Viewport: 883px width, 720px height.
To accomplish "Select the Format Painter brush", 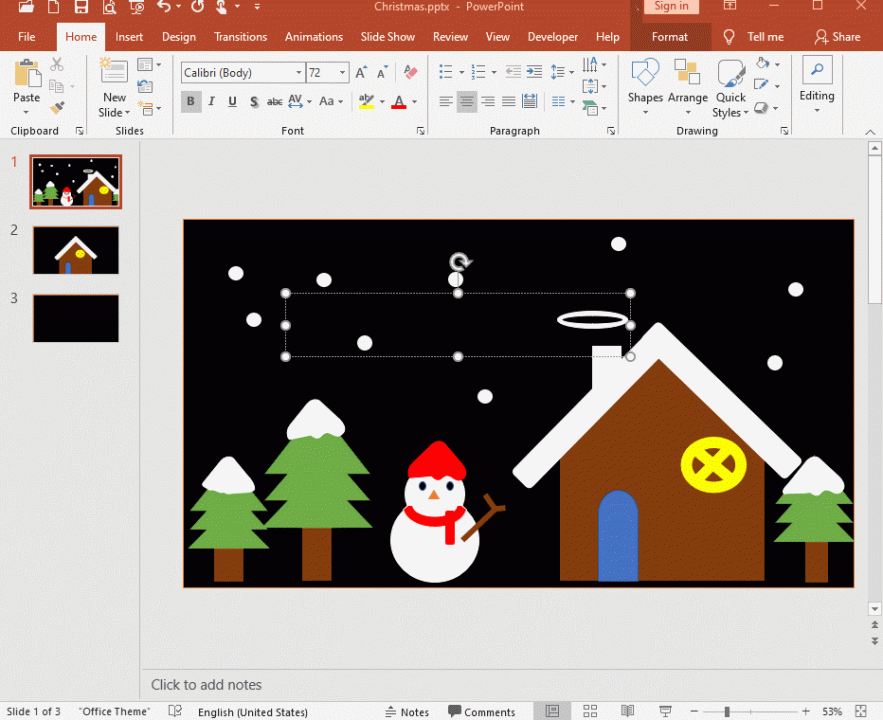I will [57, 107].
